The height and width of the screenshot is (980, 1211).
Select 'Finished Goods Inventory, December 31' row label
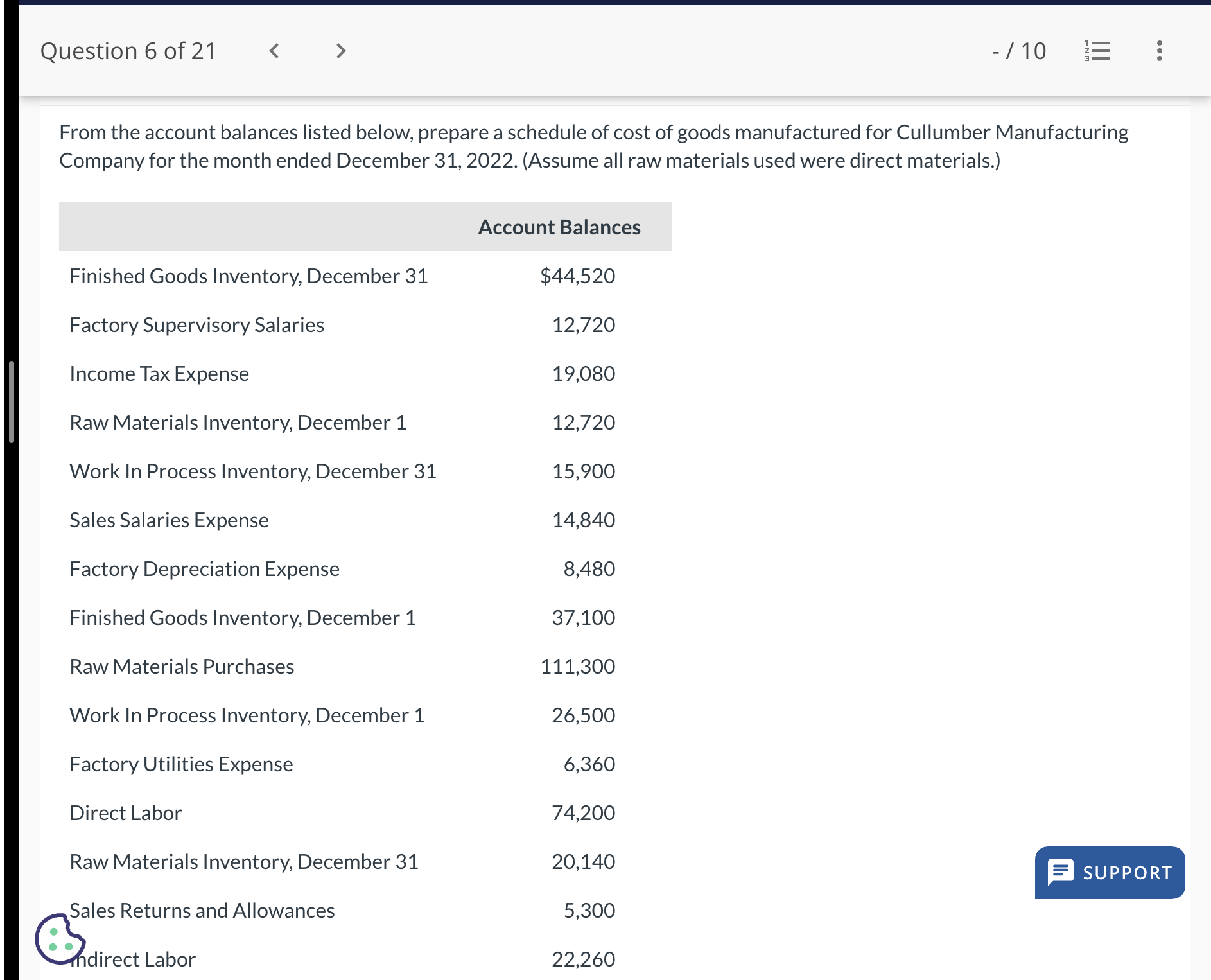(248, 276)
